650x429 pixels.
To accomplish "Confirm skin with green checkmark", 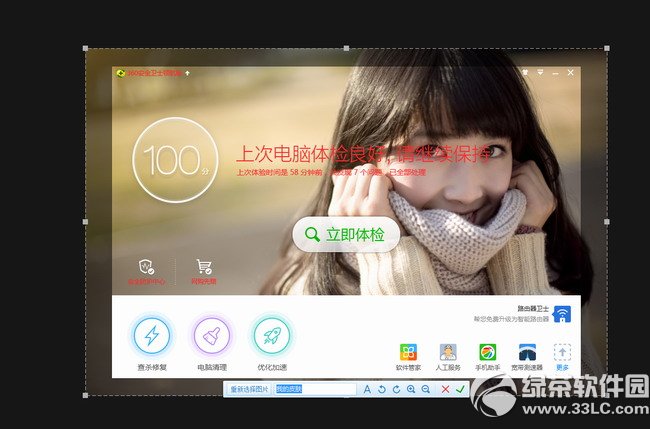I will [460, 389].
